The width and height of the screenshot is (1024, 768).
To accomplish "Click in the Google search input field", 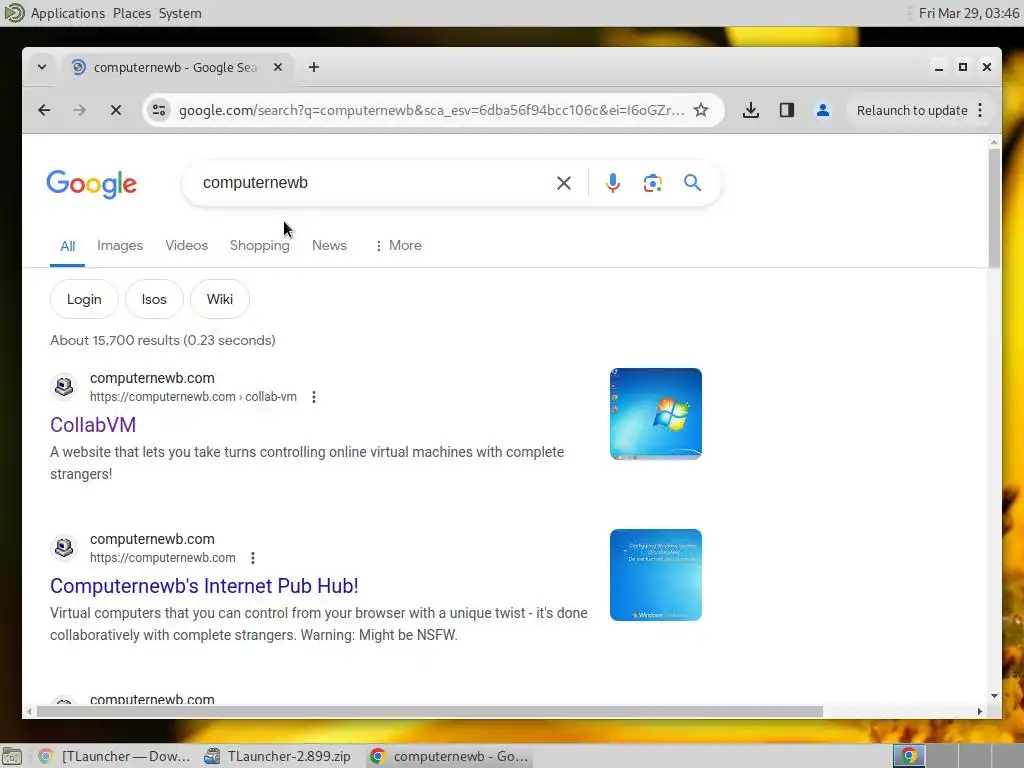I will click(372, 183).
